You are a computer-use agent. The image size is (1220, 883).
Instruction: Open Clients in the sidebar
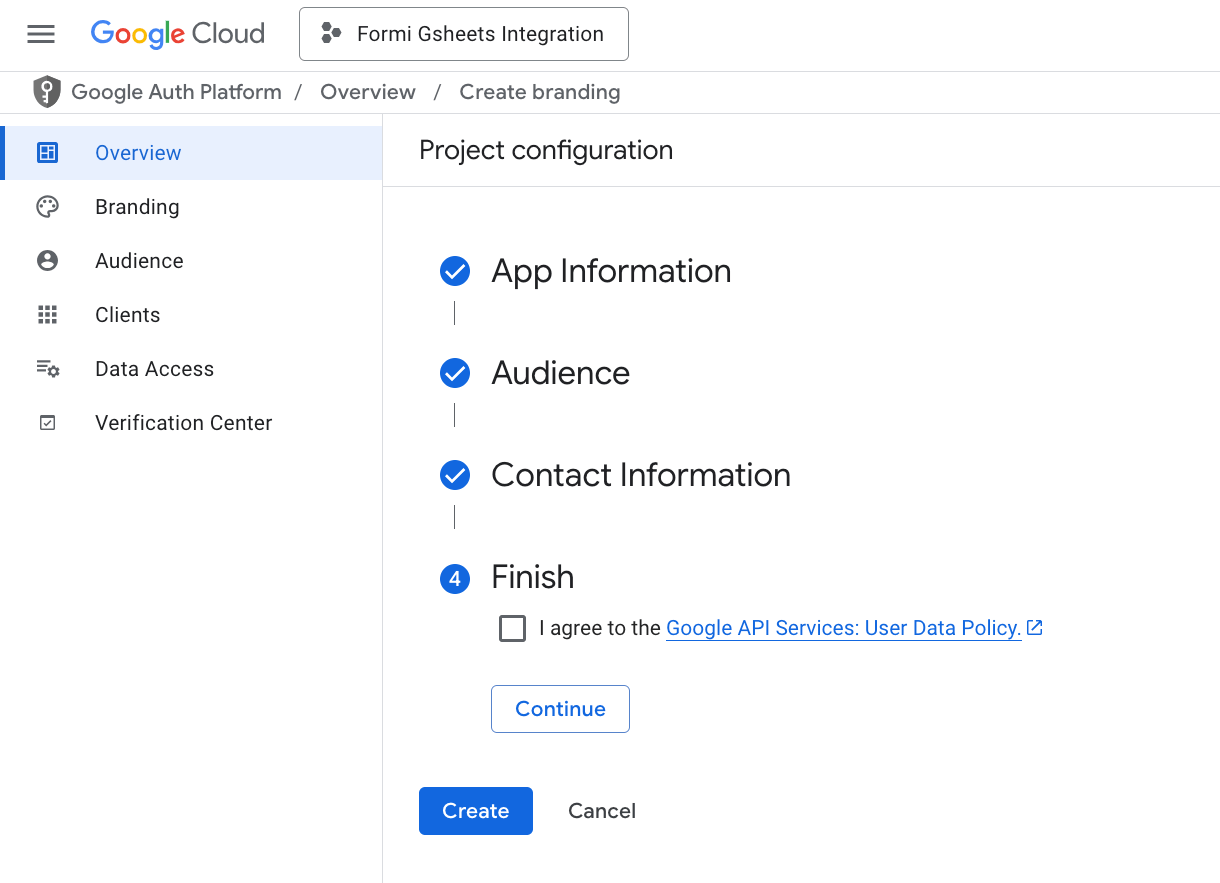tap(191, 315)
